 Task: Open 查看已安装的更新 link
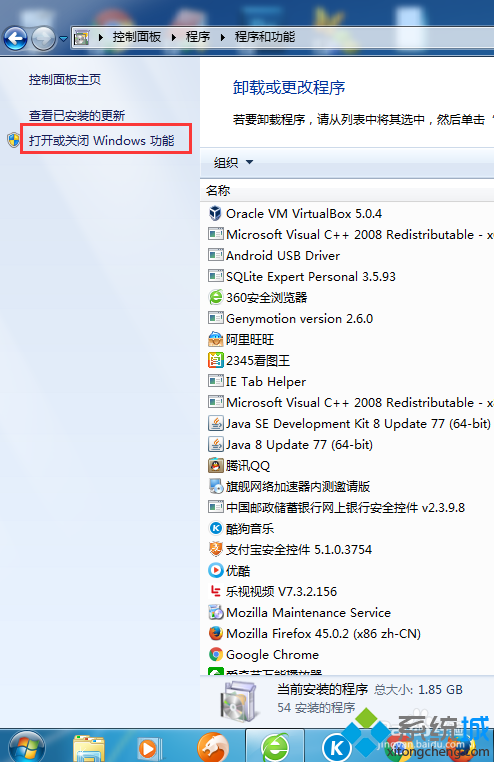pyautogui.click(x=77, y=116)
